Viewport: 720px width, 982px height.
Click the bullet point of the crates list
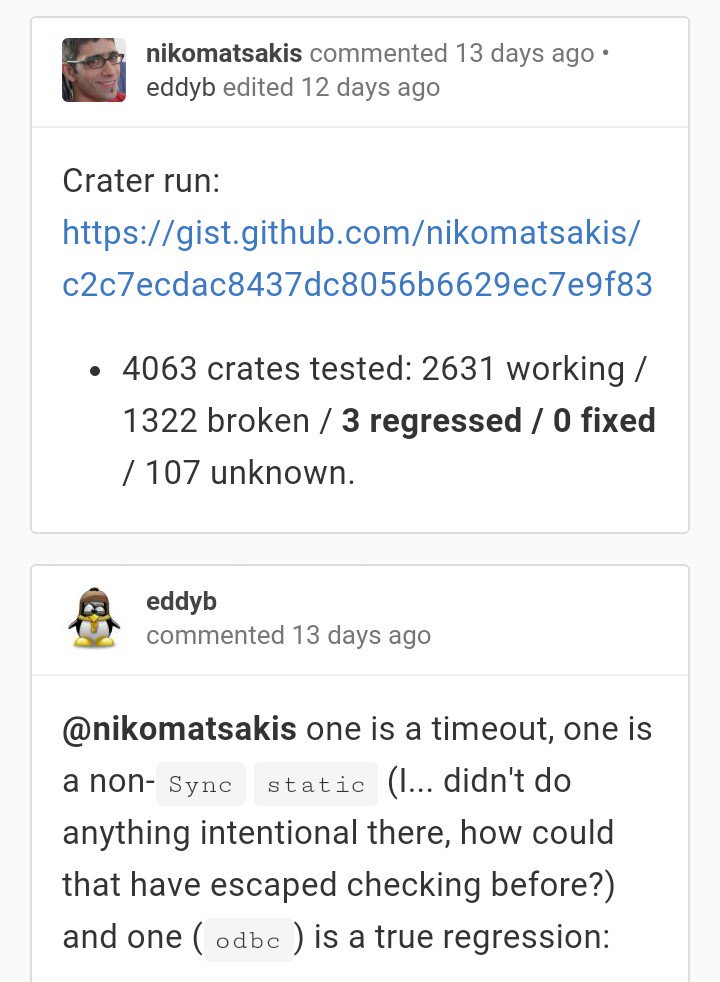[96, 371]
